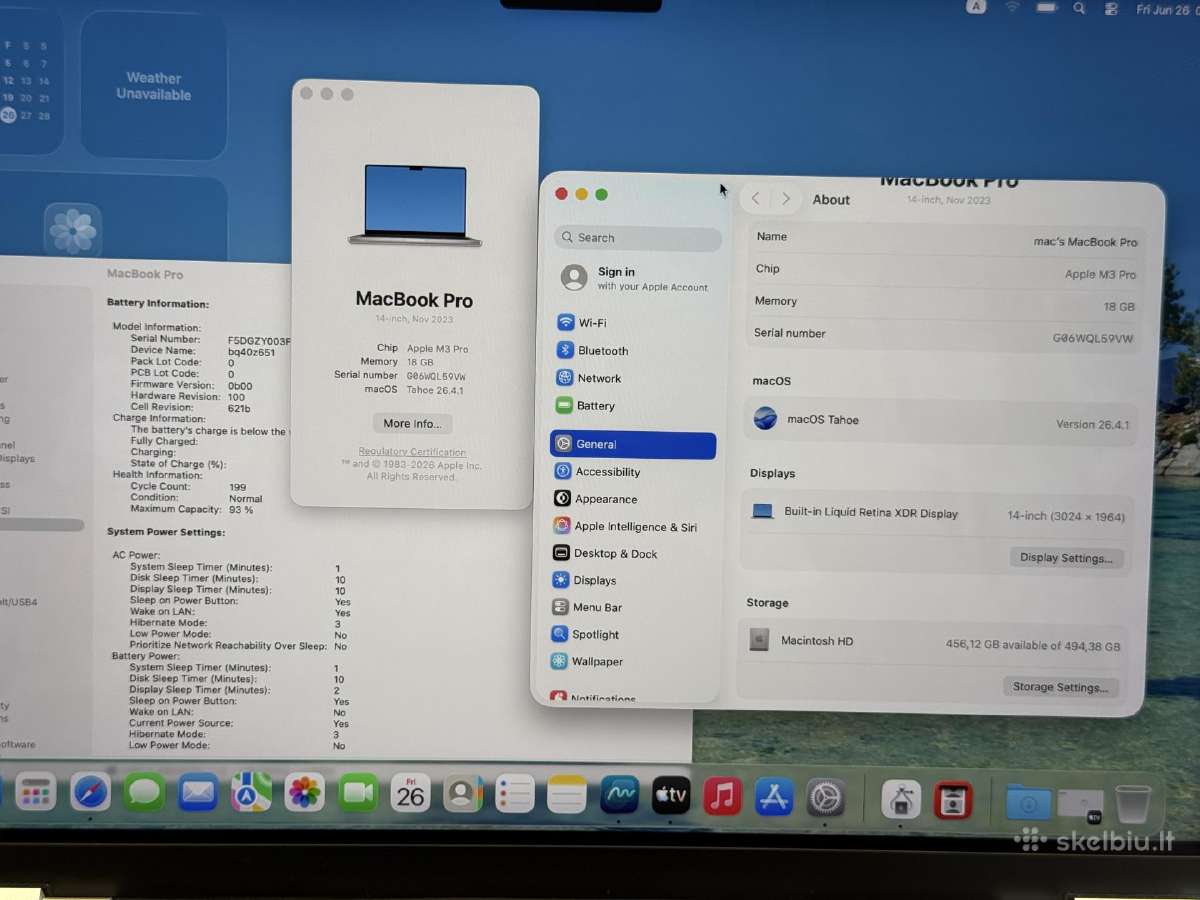Click System Settings gear in the Dock
The image size is (1200, 900).
point(826,798)
